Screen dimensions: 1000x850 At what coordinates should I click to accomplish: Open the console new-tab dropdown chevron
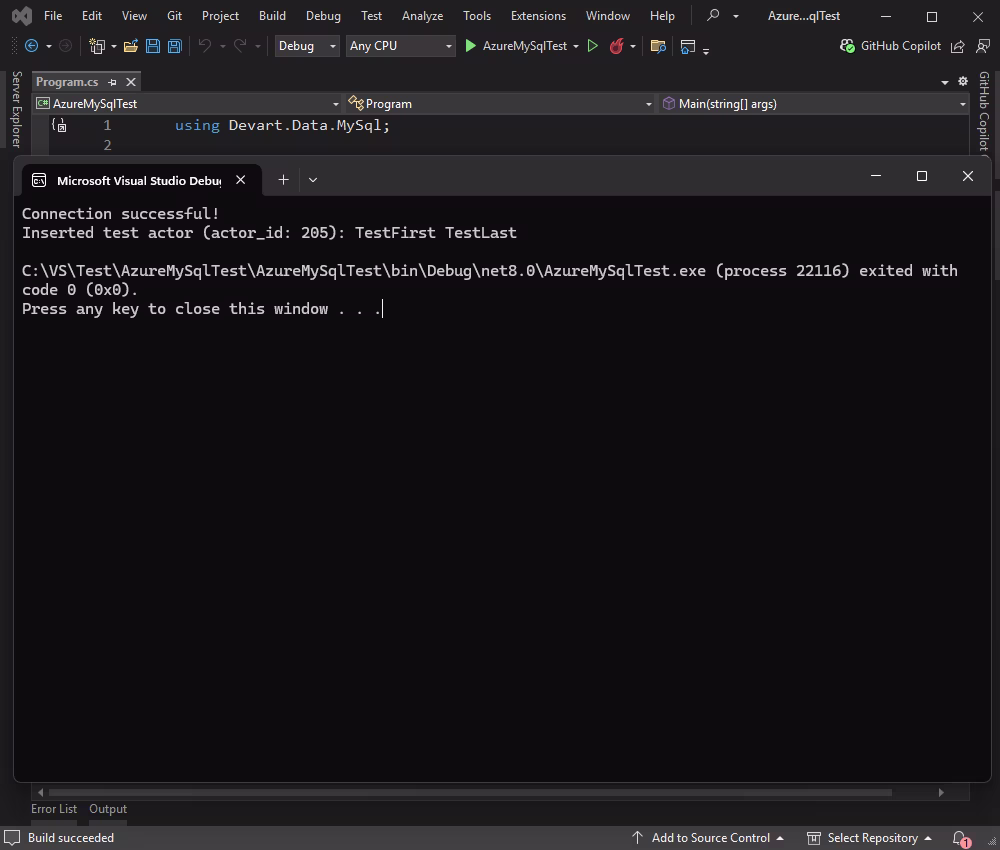point(313,180)
